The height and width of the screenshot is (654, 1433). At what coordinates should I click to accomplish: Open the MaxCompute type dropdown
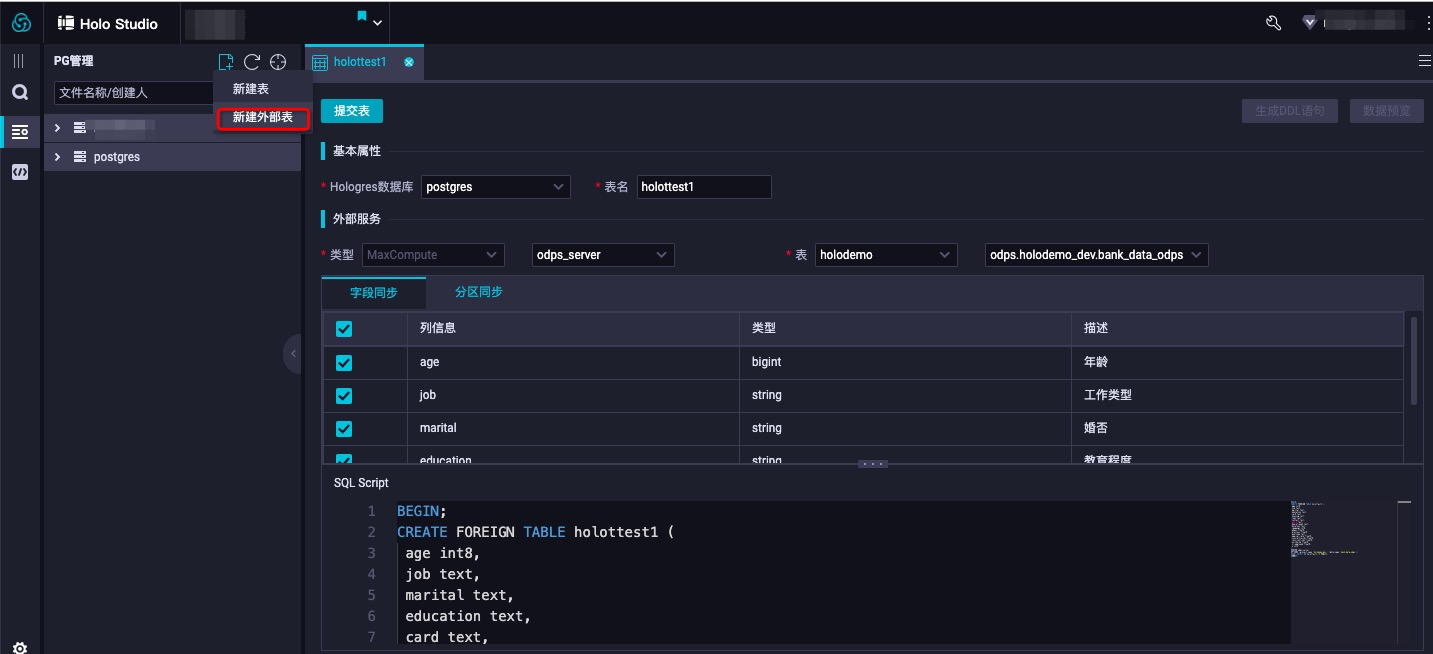(433, 255)
